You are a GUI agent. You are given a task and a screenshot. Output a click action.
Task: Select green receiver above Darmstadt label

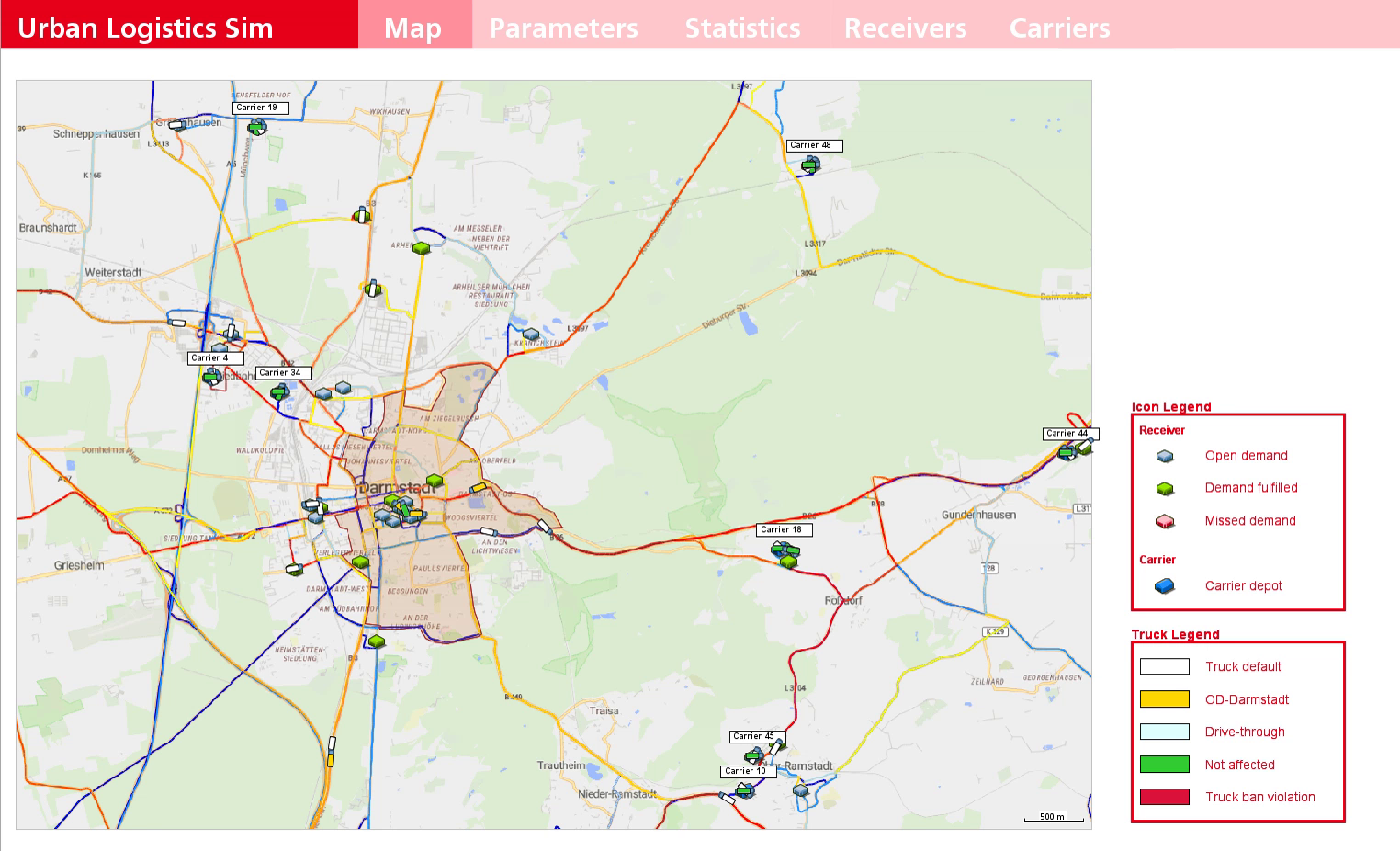click(435, 480)
